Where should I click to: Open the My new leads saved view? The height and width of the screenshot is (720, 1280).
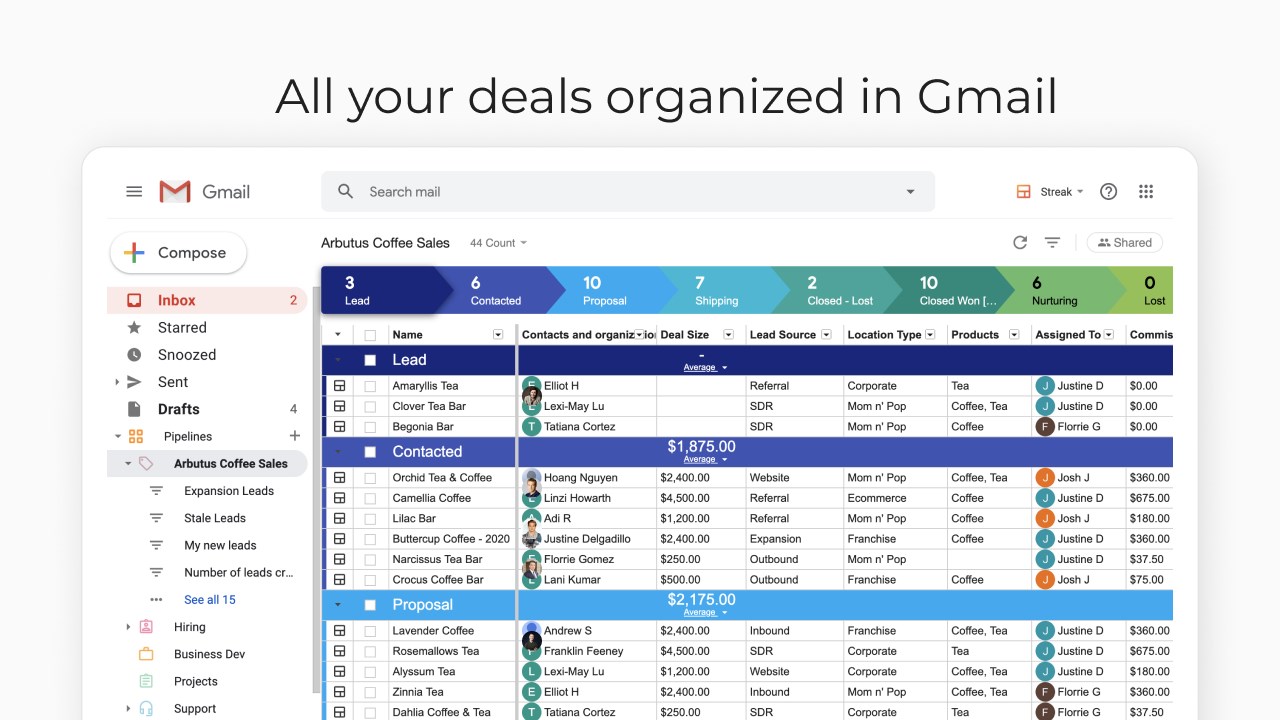pyautogui.click(x=220, y=545)
